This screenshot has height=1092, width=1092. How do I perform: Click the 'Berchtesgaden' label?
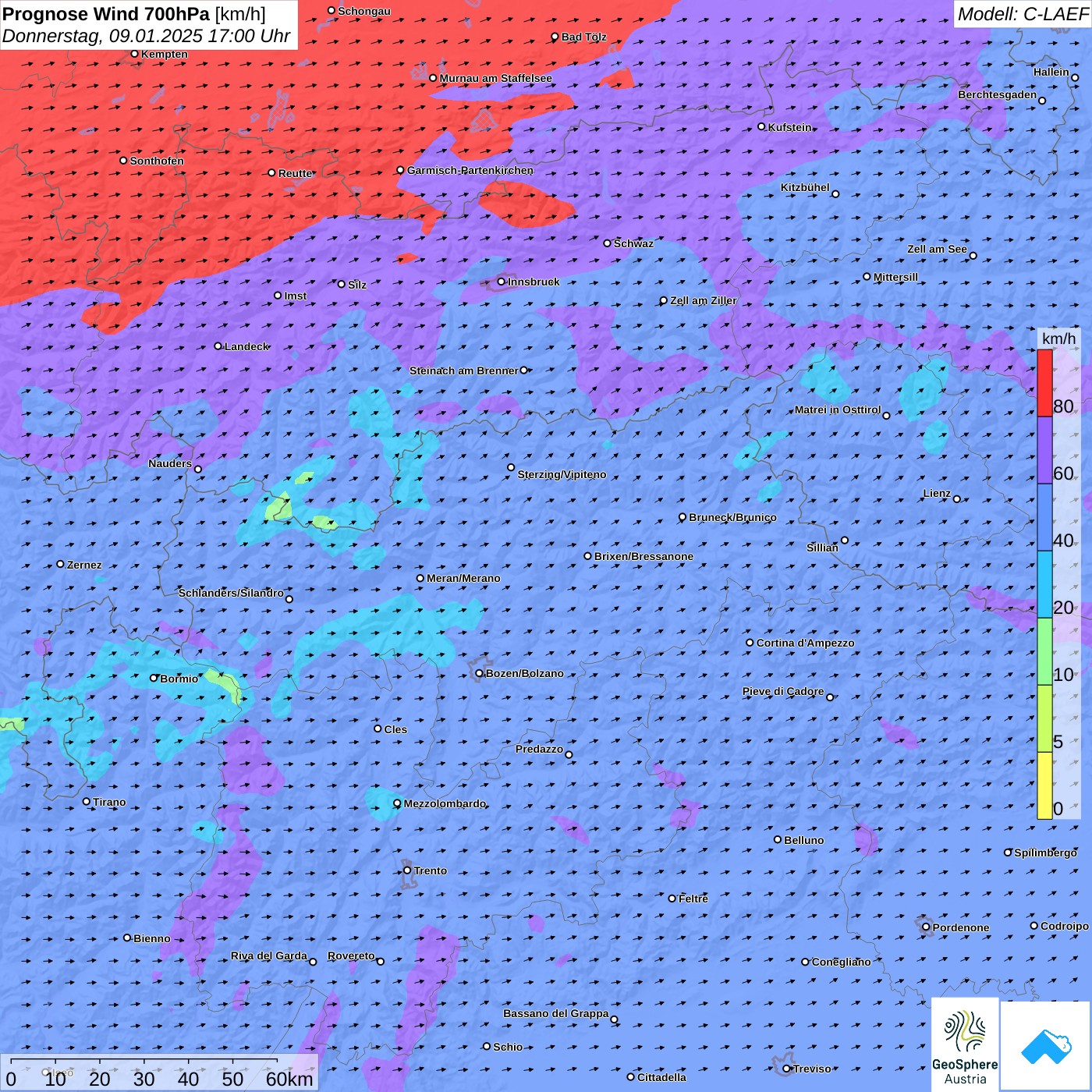[x=997, y=94]
